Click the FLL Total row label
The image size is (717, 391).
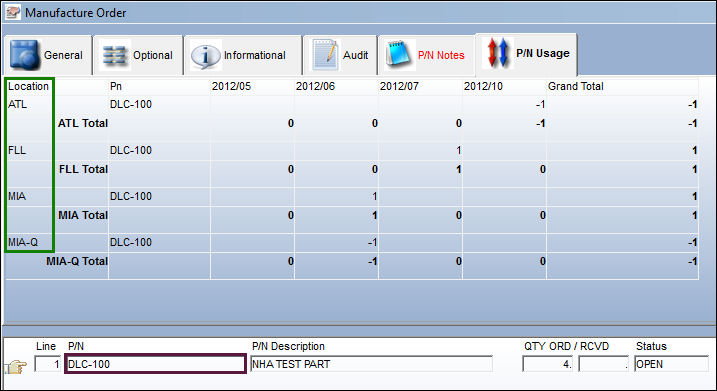[x=83, y=169]
